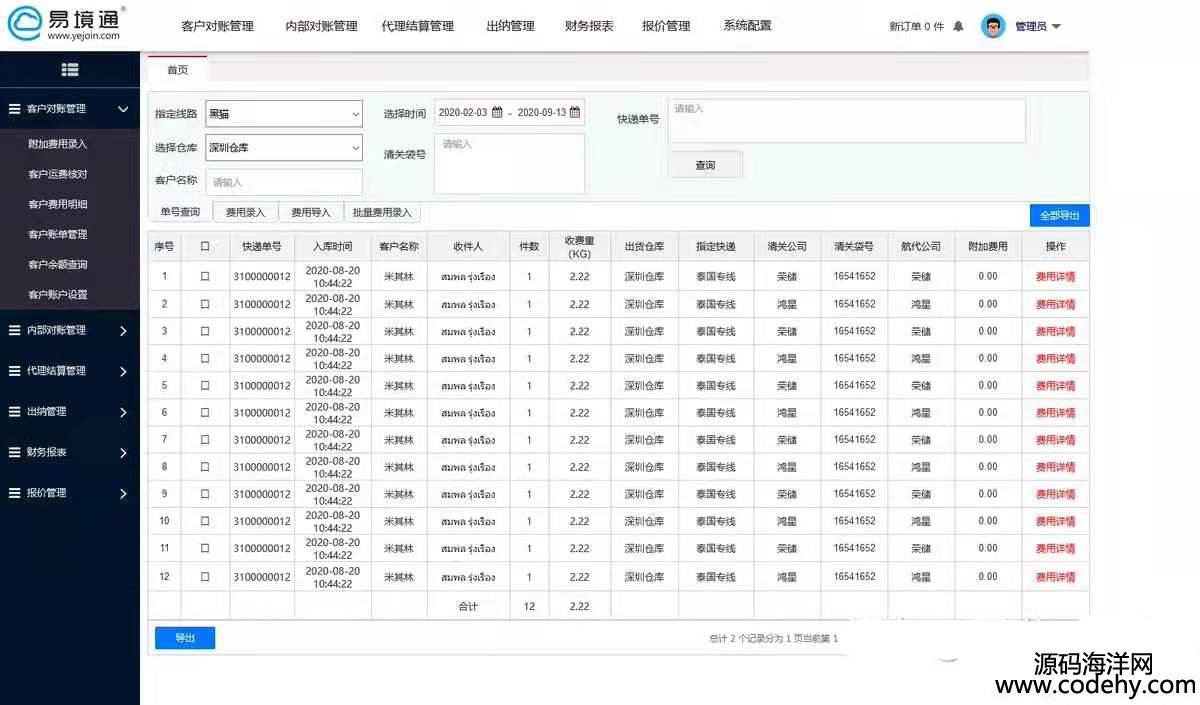The height and width of the screenshot is (705, 1200).
Task: Open the start date calendar icon
Action: [x=497, y=113]
